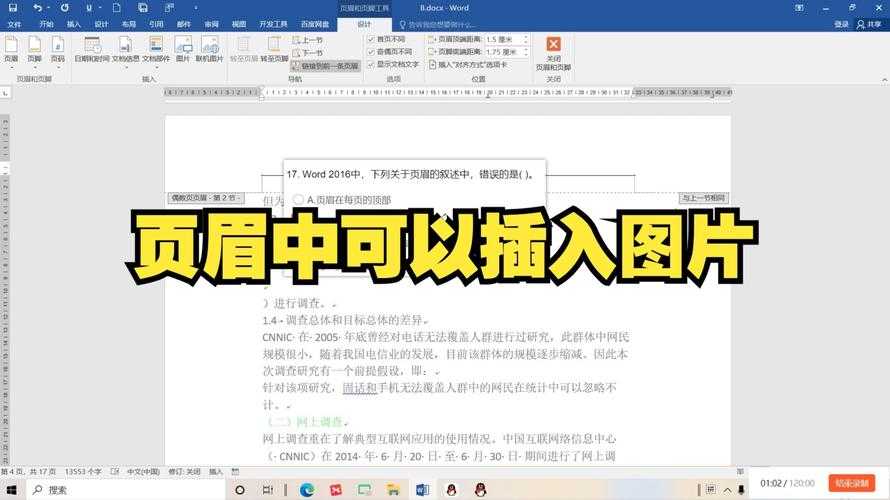Insert 日期和时间 into header

pos(92,49)
